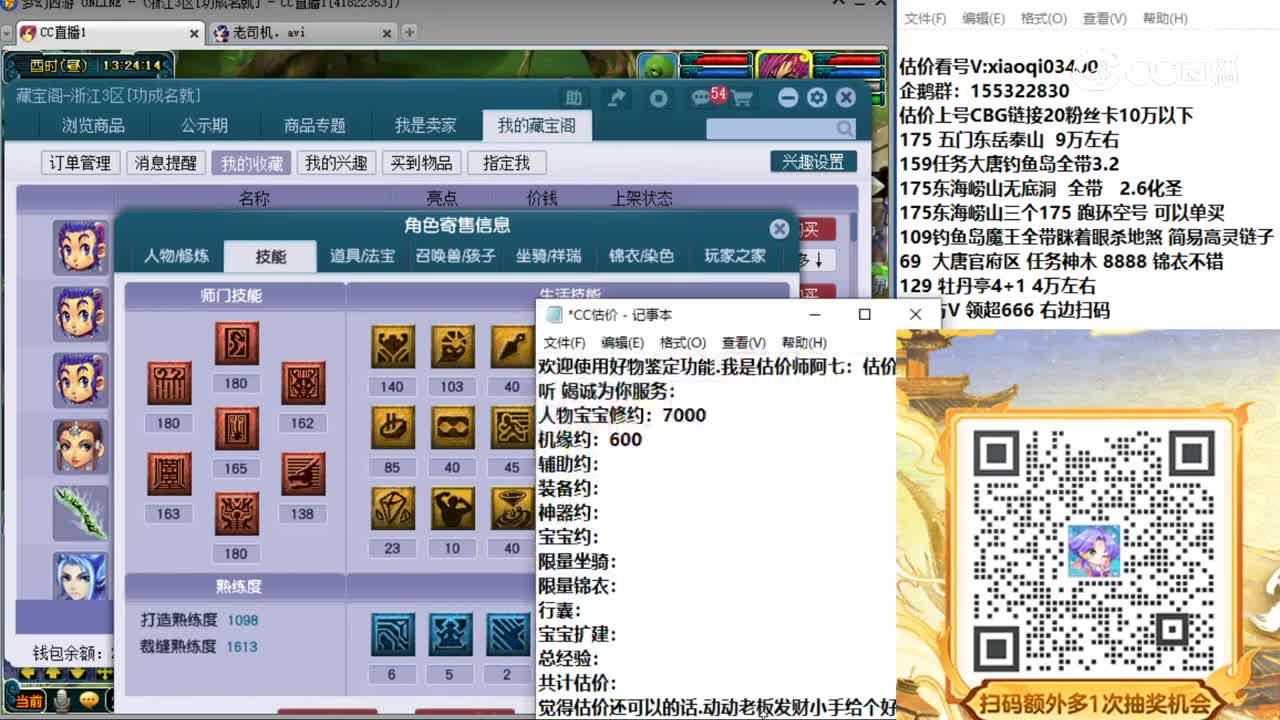Select the 我的收藏 button

tap(251, 163)
